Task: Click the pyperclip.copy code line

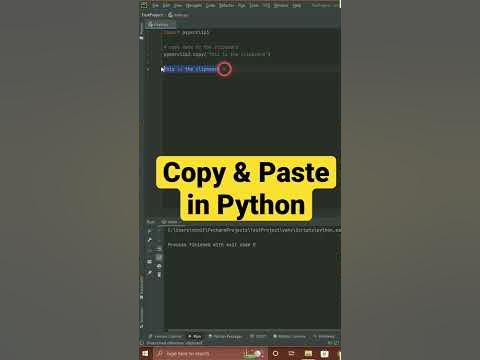Action: (x=217, y=54)
